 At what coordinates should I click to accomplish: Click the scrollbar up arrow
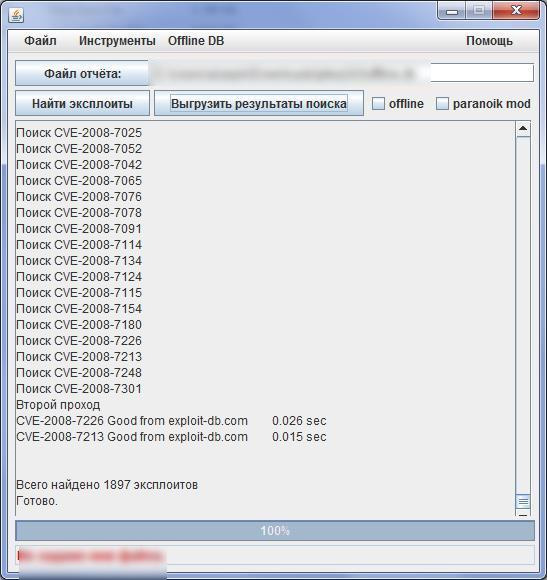point(523,129)
